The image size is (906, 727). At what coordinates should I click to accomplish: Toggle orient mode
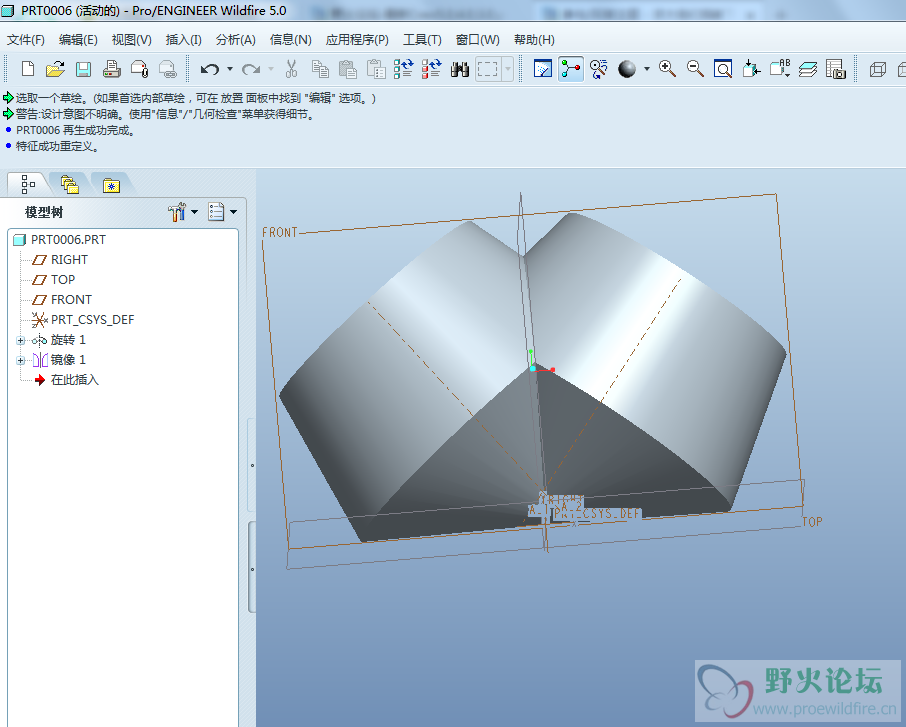599,69
